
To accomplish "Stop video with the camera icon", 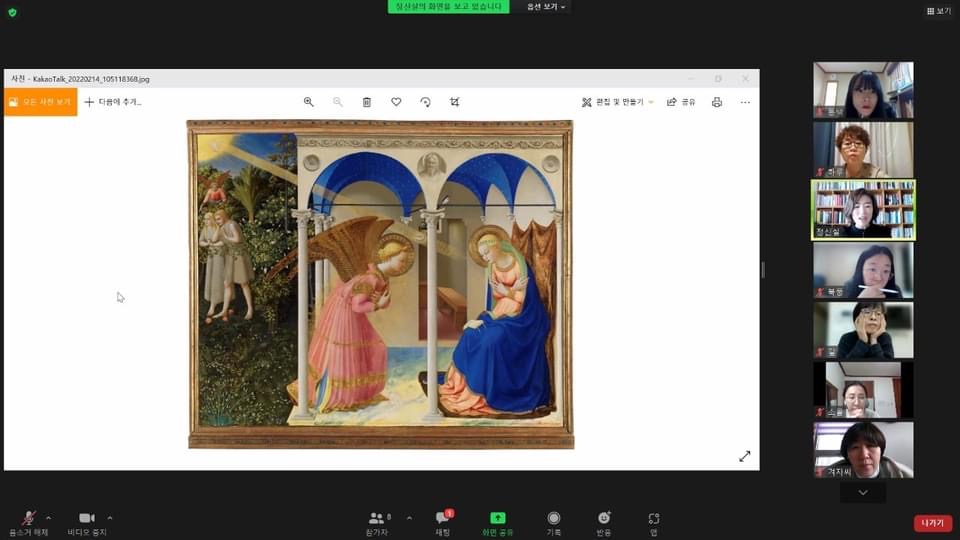I will (x=87, y=523).
